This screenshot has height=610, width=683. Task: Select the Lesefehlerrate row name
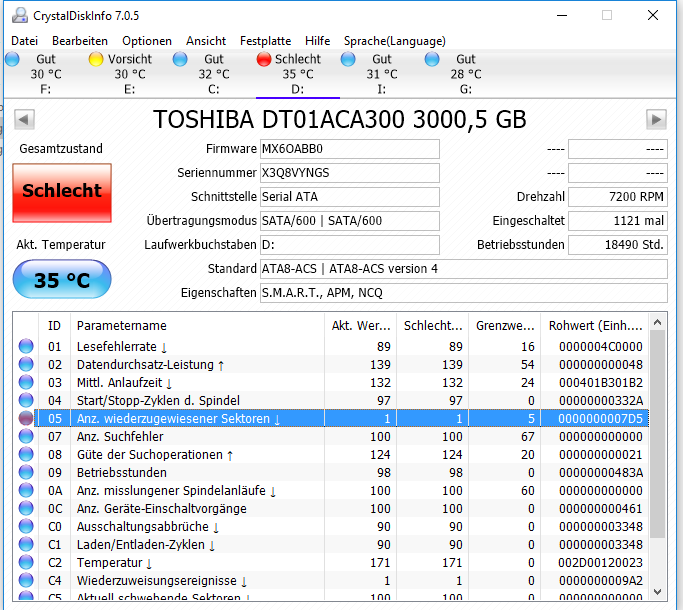[117, 347]
